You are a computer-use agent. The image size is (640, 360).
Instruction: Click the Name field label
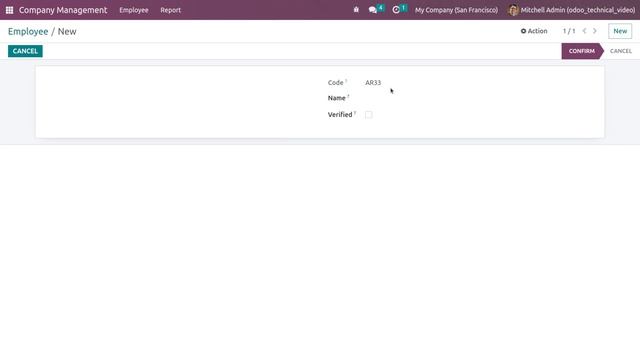tap(336, 98)
